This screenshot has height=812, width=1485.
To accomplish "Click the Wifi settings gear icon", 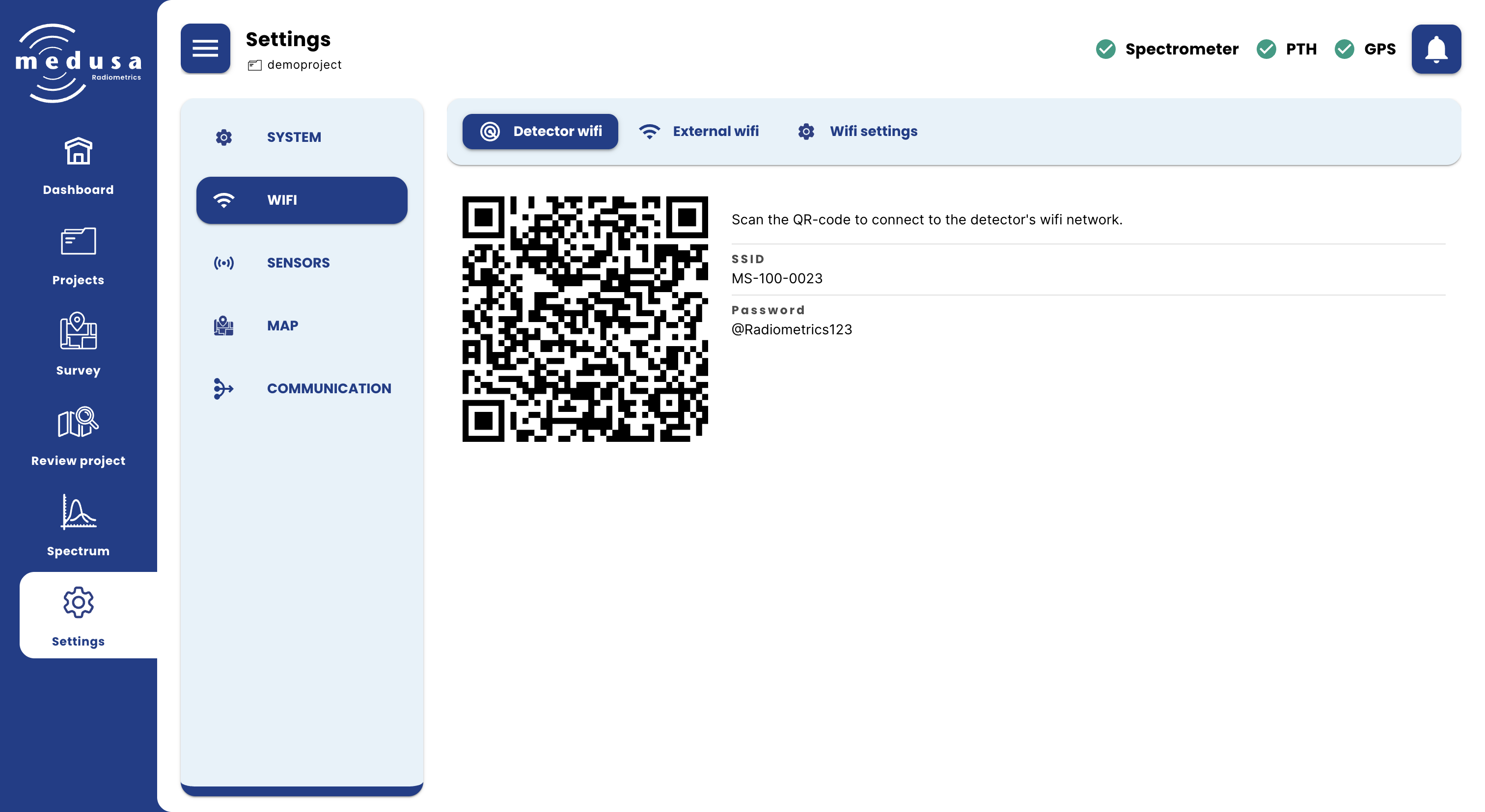I will pyautogui.click(x=806, y=132).
